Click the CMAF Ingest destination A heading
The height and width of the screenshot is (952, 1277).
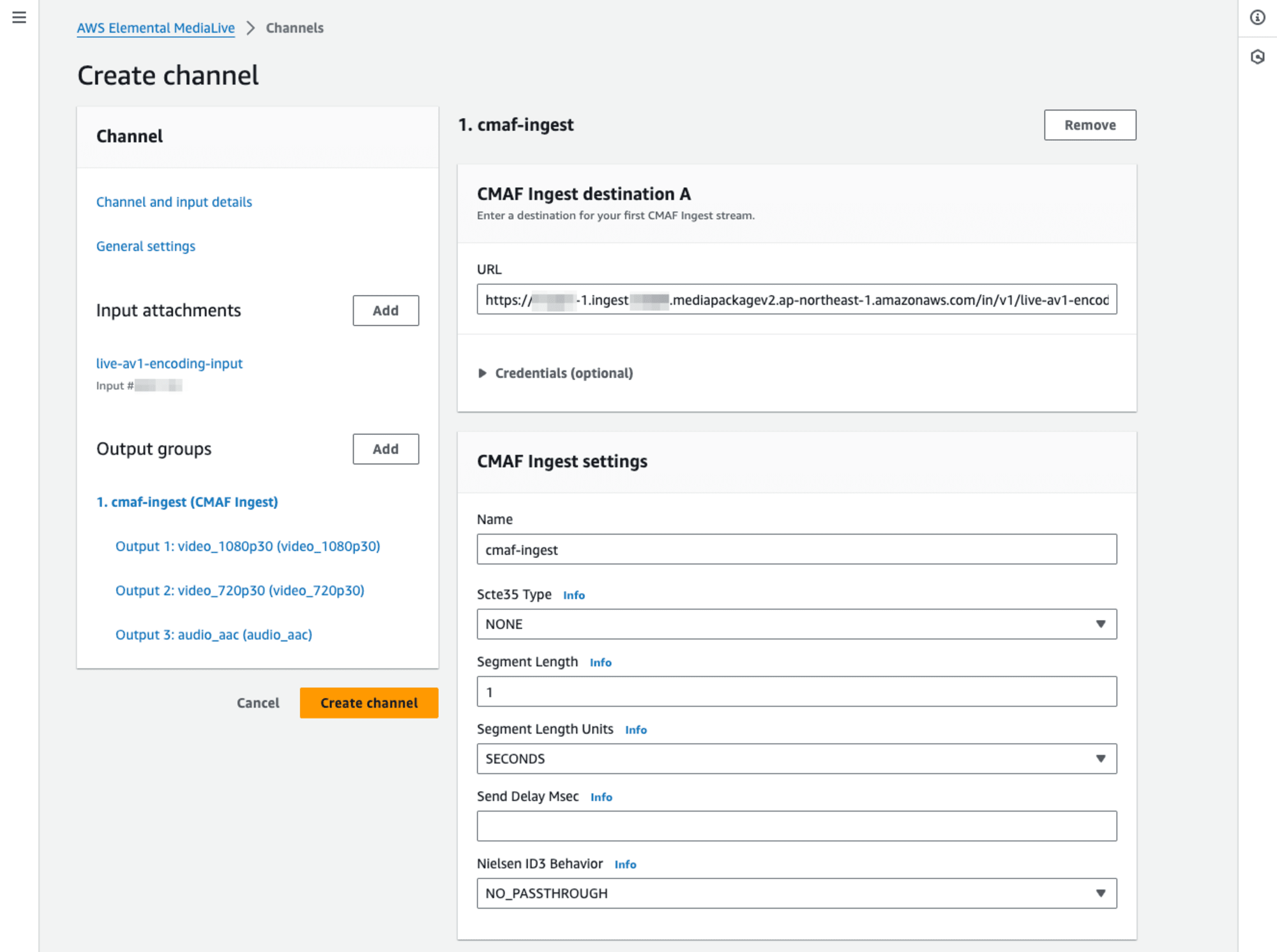pyautogui.click(x=584, y=193)
